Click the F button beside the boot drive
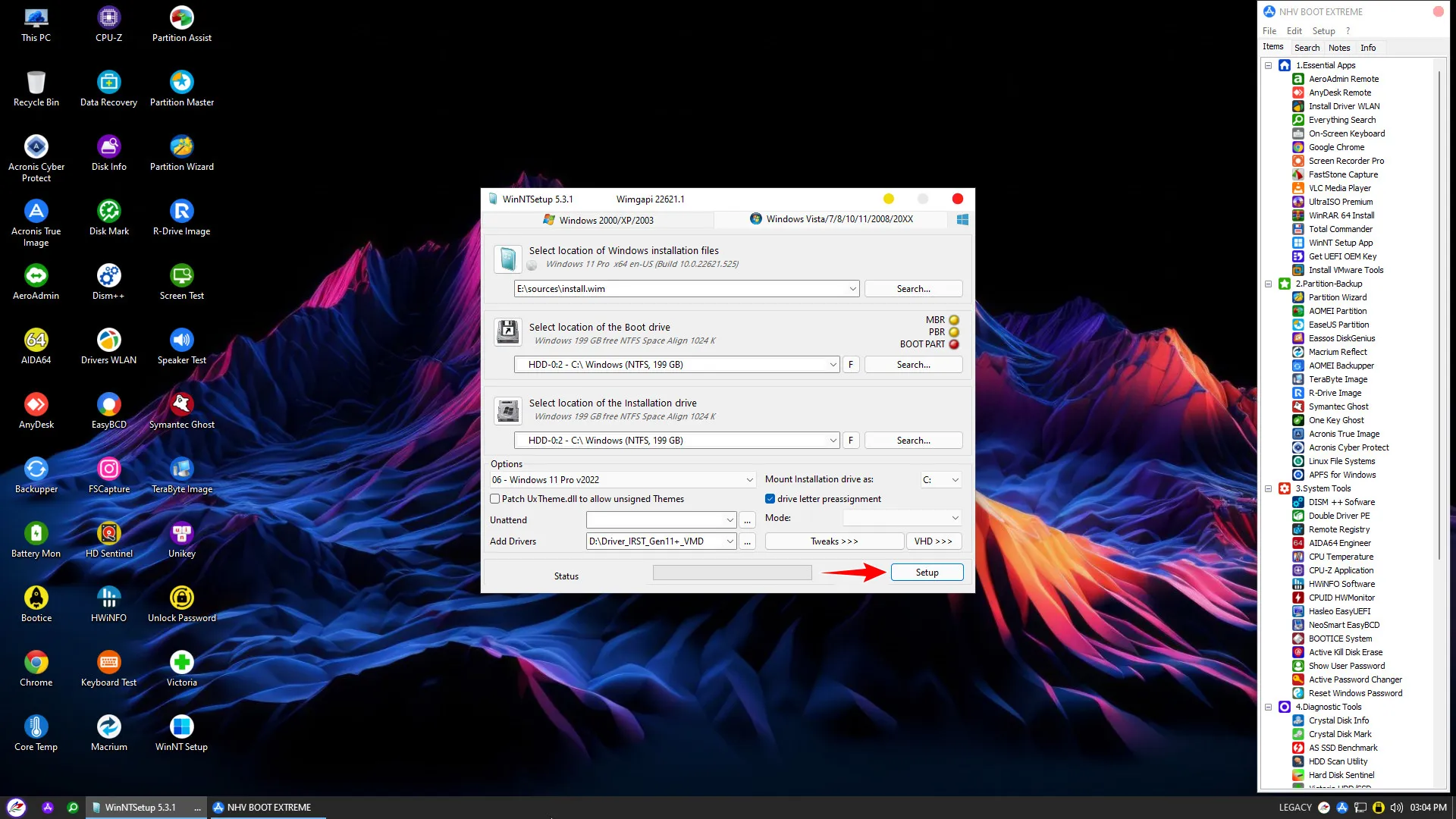The image size is (1456, 819). point(850,365)
